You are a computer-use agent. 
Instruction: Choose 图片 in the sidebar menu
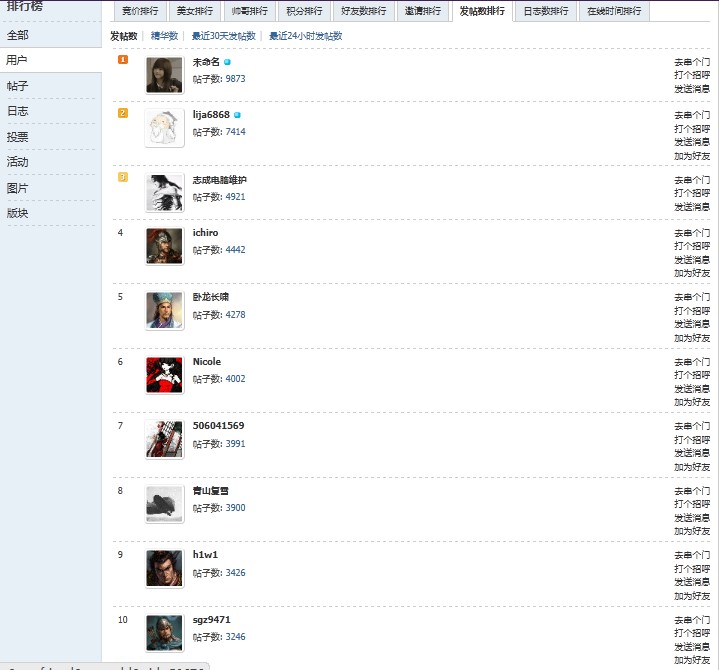coord(18,188)
